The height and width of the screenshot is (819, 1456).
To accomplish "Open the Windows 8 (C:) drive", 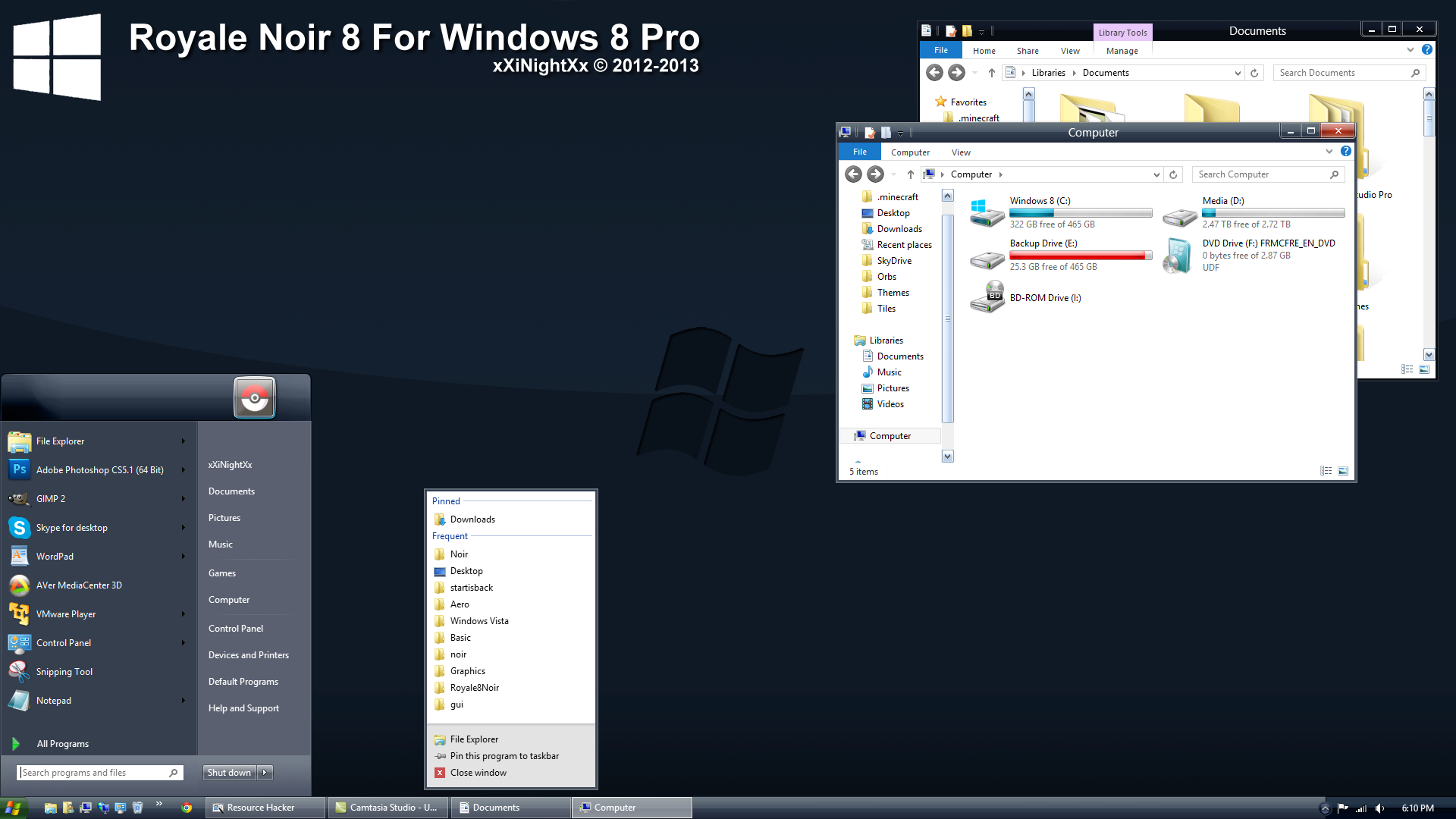I will (1061, 212).
